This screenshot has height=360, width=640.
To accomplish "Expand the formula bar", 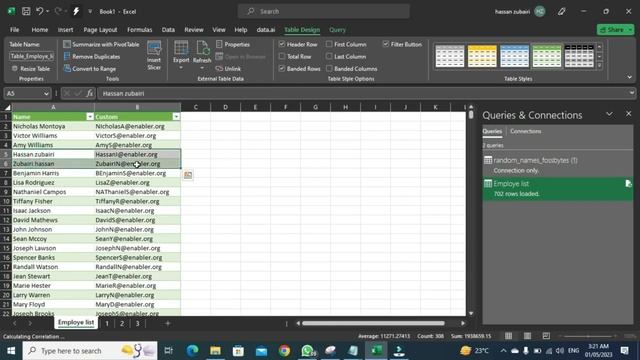I will (x=632, y=93).
